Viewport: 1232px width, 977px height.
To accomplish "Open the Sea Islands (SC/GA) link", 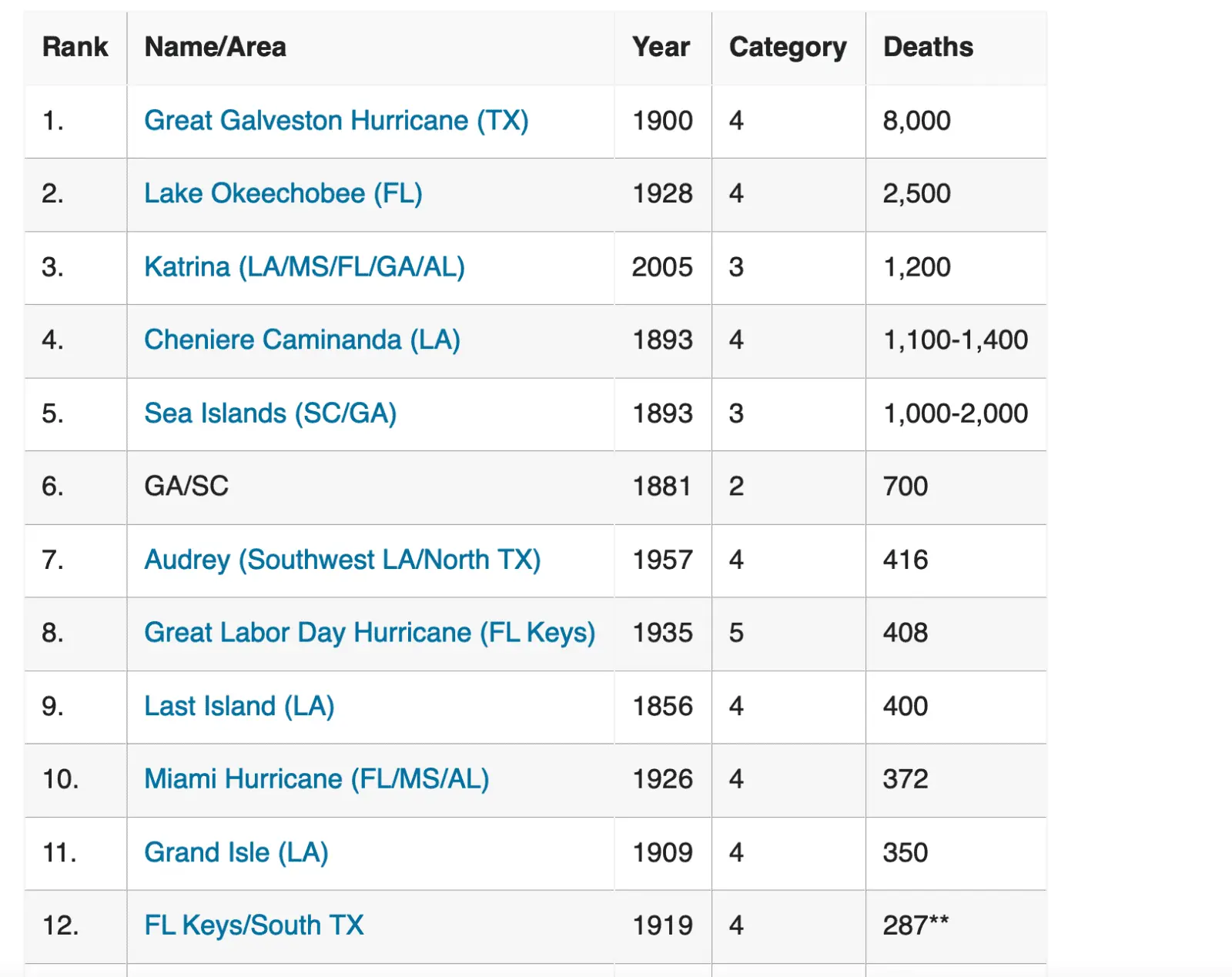I will 270,413.
